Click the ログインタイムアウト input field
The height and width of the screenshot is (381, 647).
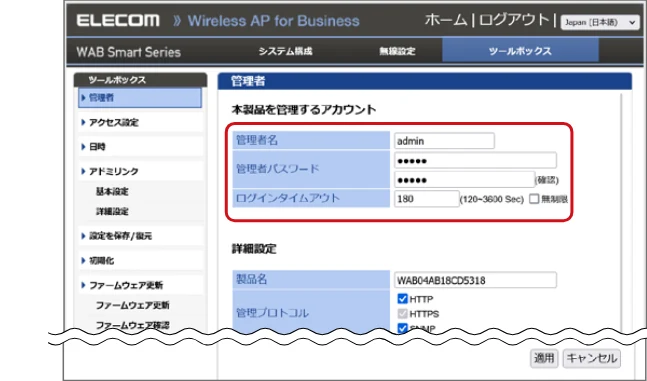(x=426, y=199)
